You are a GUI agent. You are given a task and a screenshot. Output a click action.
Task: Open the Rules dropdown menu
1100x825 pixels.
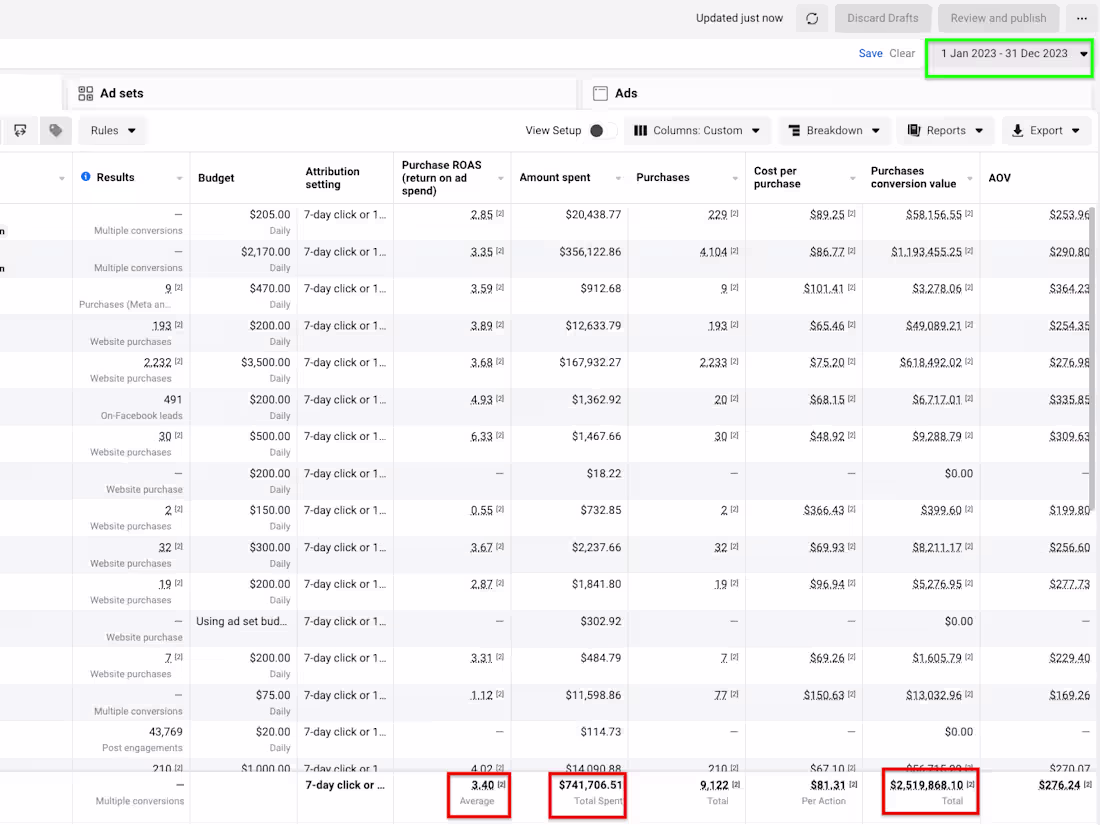point(112,130)
